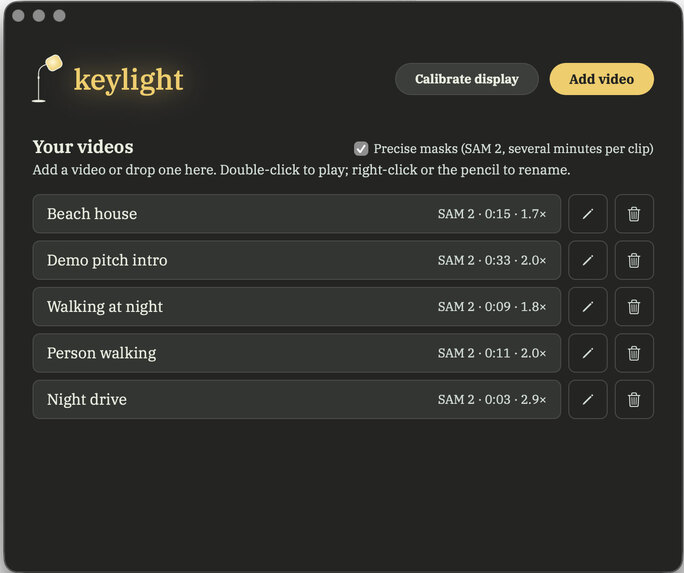The width and height of the screenshot is (684, 573).
Task: Click the keylight lamp logo icon
Action: click(47, 78)
